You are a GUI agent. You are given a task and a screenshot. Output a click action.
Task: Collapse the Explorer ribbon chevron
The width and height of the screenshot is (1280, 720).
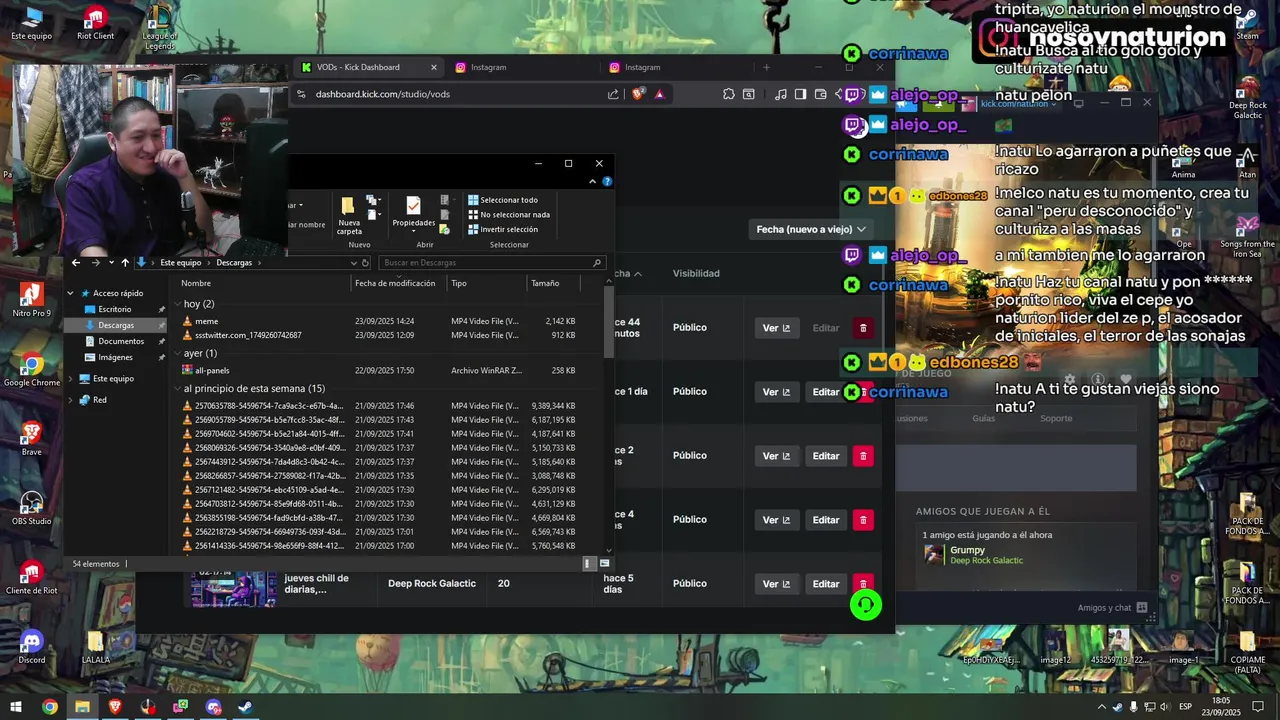pyautogui.click(x=592, y=182)
